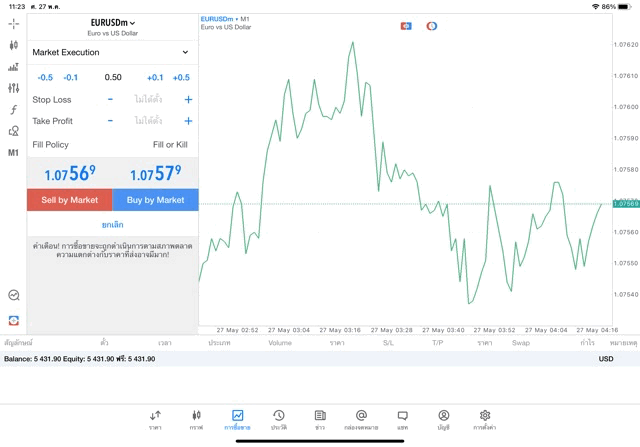Tap the red-blue square icon in lower sidebar

[x=13, y=320]
